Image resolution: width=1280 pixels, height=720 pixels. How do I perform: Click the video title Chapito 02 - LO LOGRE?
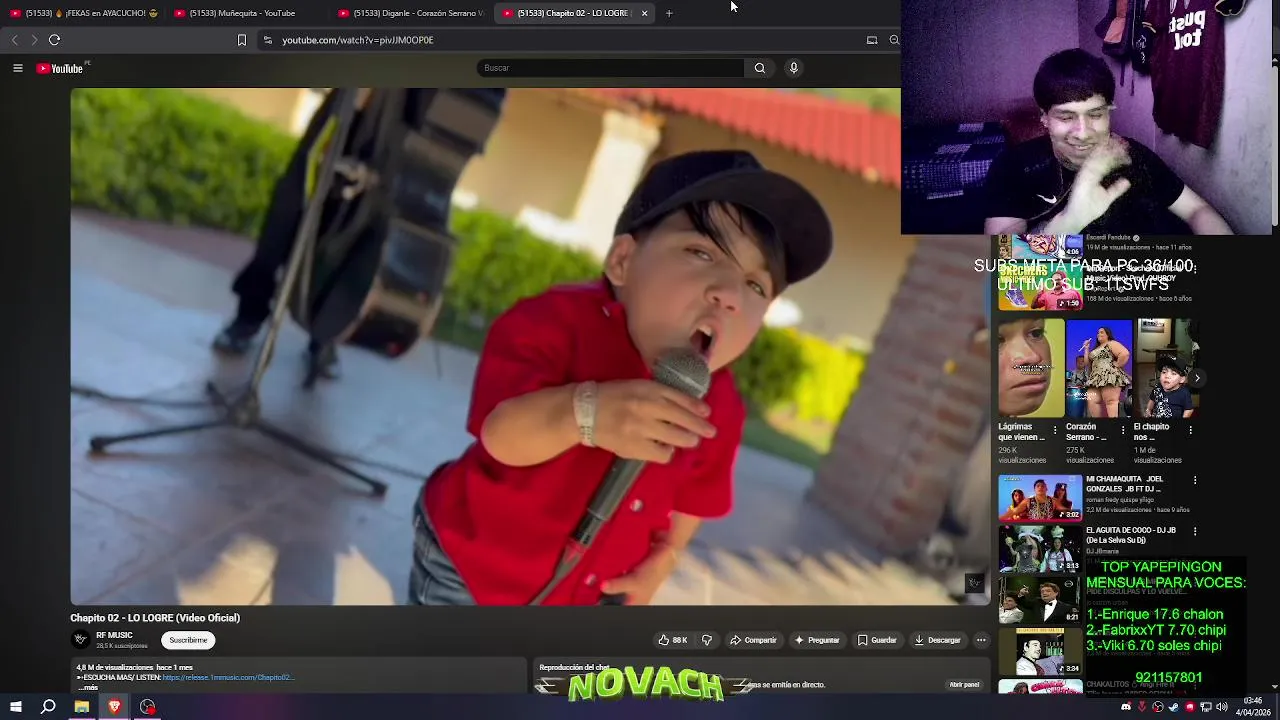click(155, 618)
